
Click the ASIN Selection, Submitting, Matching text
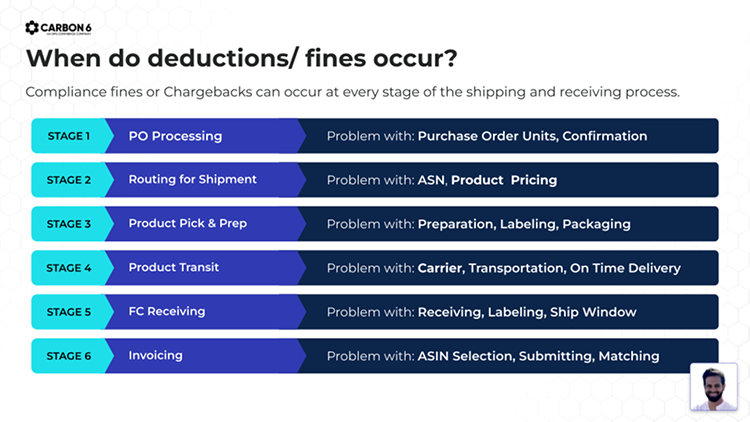coord(538,356)
